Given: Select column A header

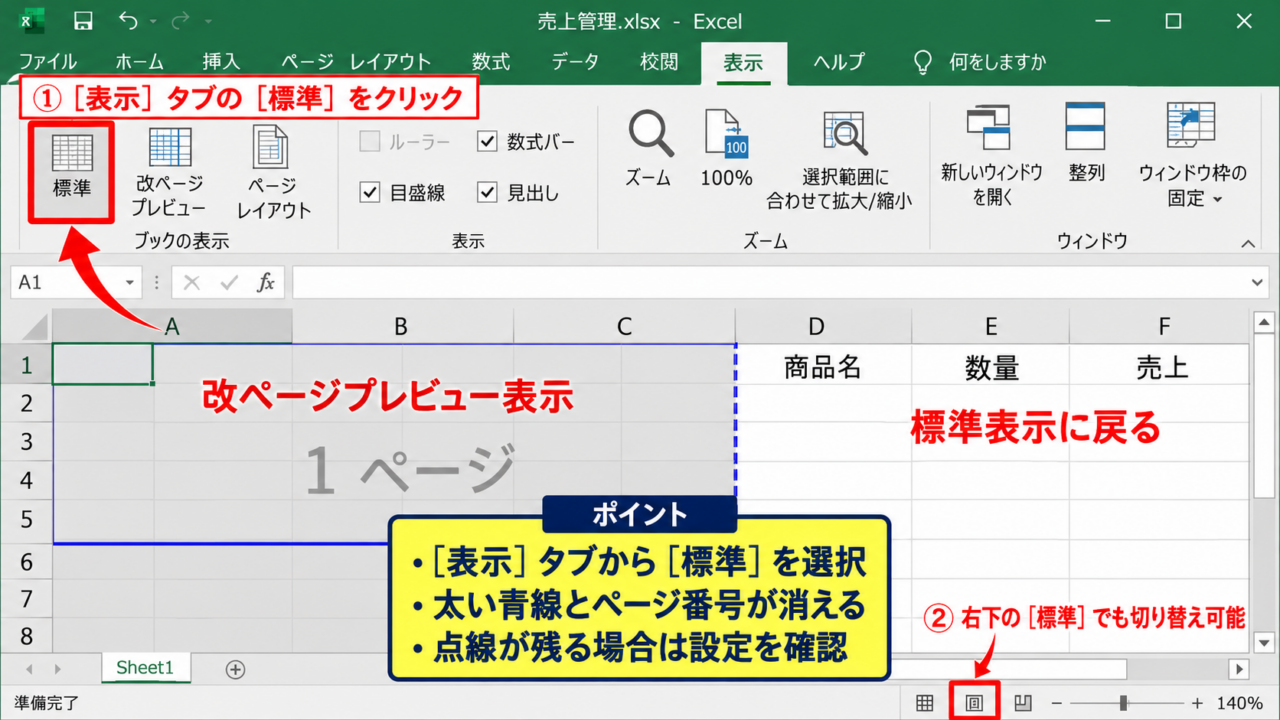Looking at the screenshot, I should 172,326.
